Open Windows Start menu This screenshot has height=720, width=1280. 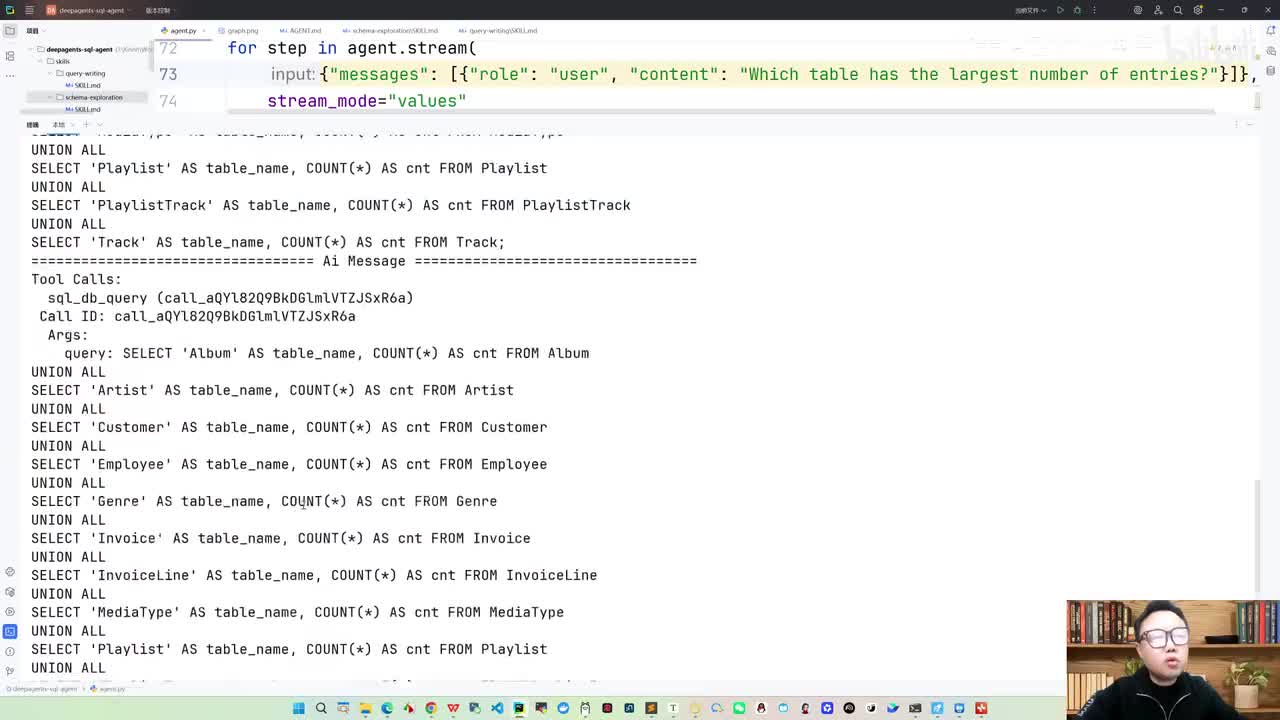click(299, 708)
